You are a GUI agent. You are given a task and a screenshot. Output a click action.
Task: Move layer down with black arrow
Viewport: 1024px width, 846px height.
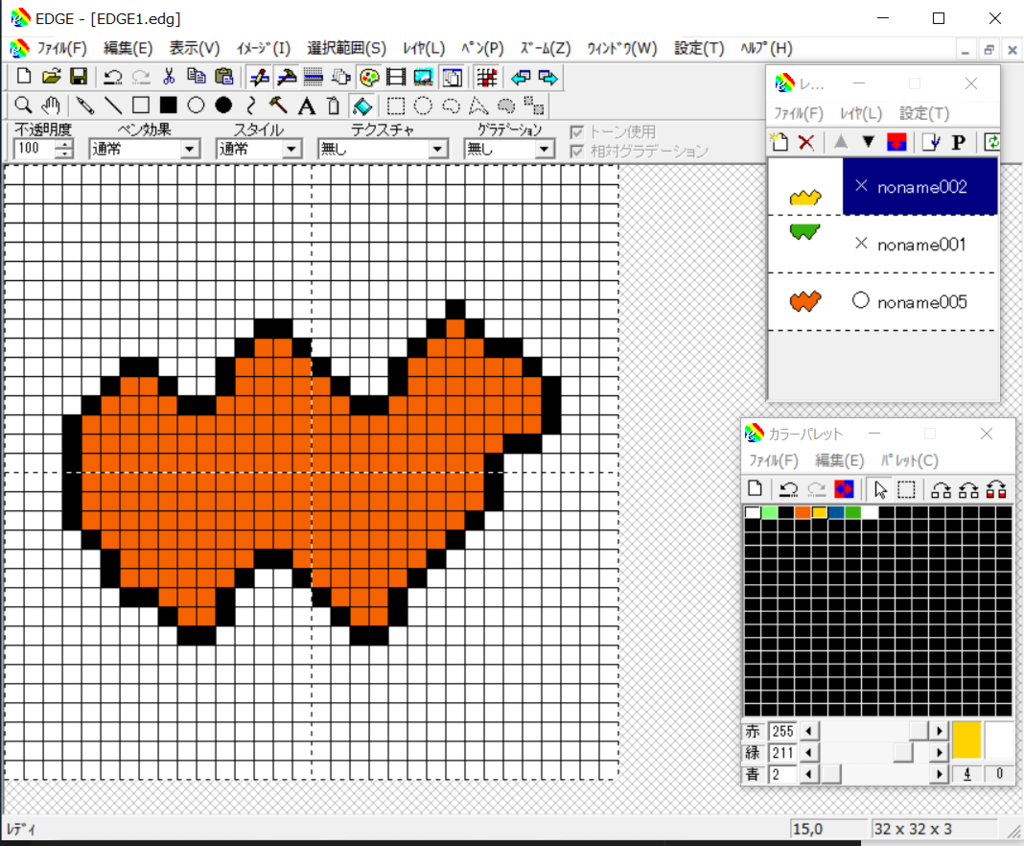pyautogui.click(x=868, y=142)
